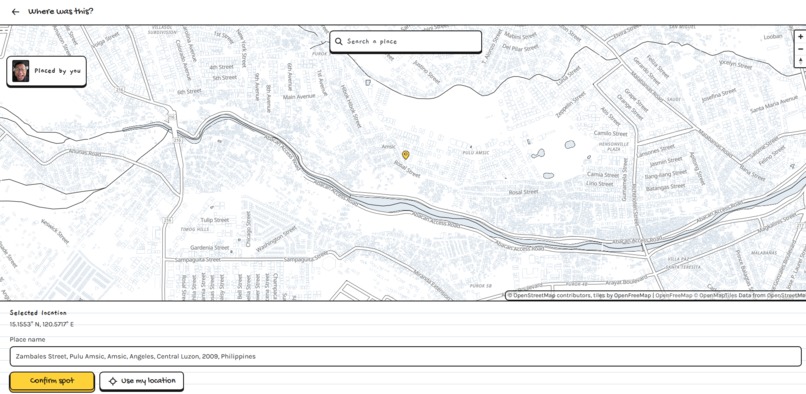Click the 'HENSONVILLE PLAZA' map label
This screenshot has height=394, width=806.
(x=613, y=147)
